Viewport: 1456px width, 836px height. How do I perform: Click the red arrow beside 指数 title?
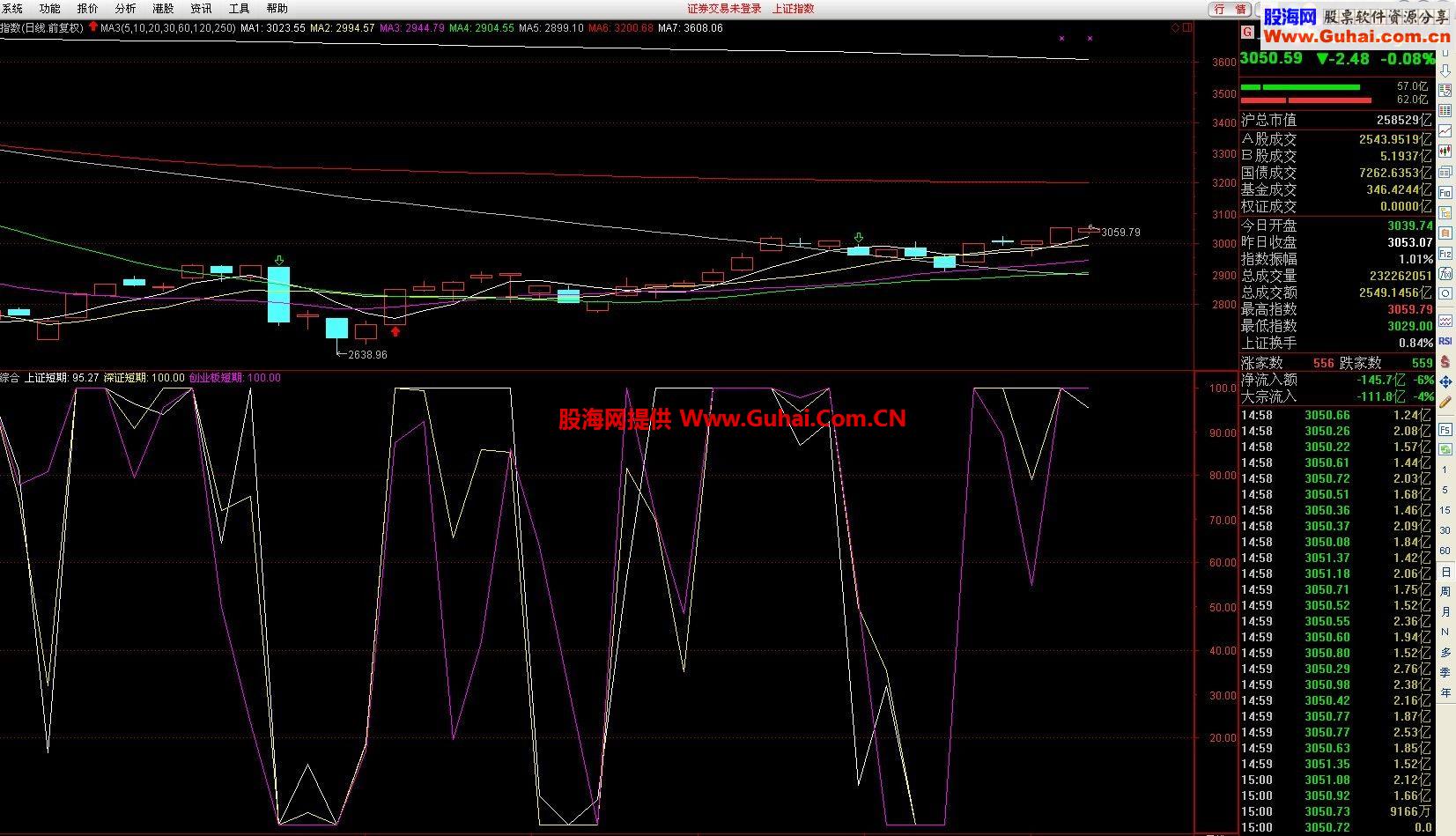(92, 27)
